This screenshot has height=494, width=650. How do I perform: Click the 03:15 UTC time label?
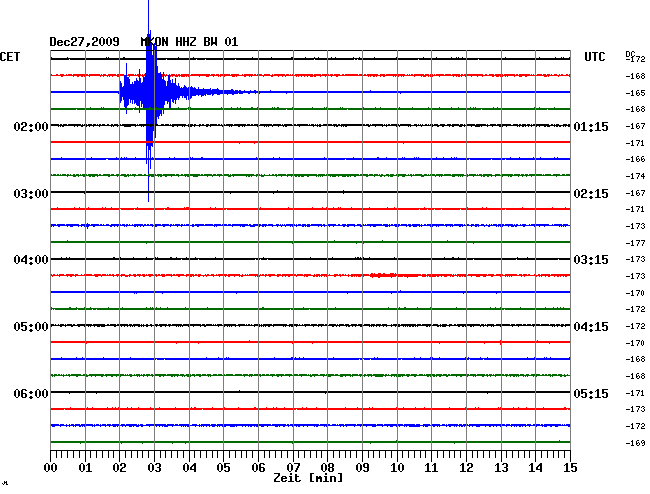point(591,260)
